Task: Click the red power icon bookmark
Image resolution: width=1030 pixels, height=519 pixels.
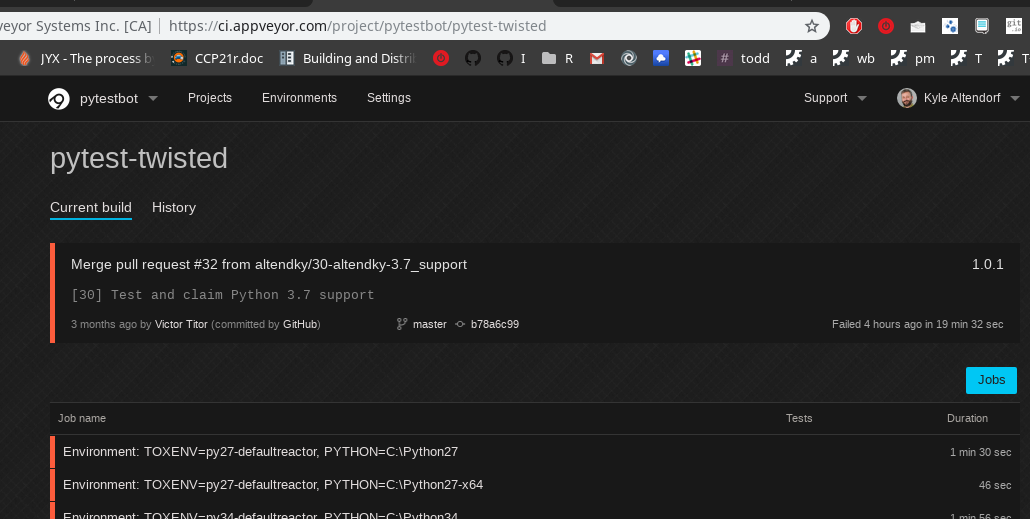Action: tap(441, 58)
